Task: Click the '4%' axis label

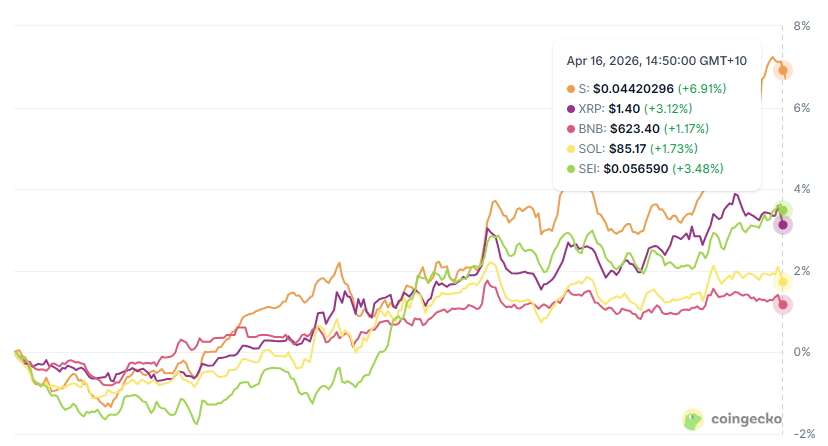Action: (x=802, y=189)
